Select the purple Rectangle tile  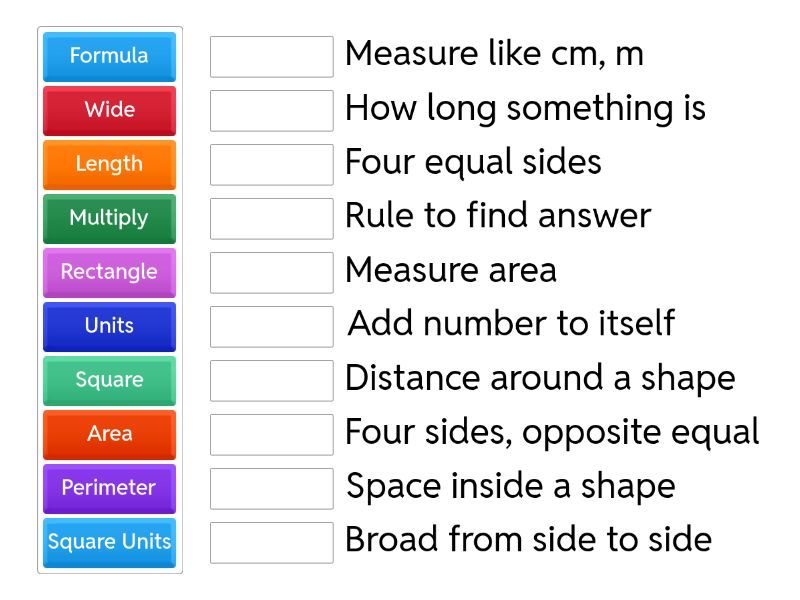pos(109,272)
